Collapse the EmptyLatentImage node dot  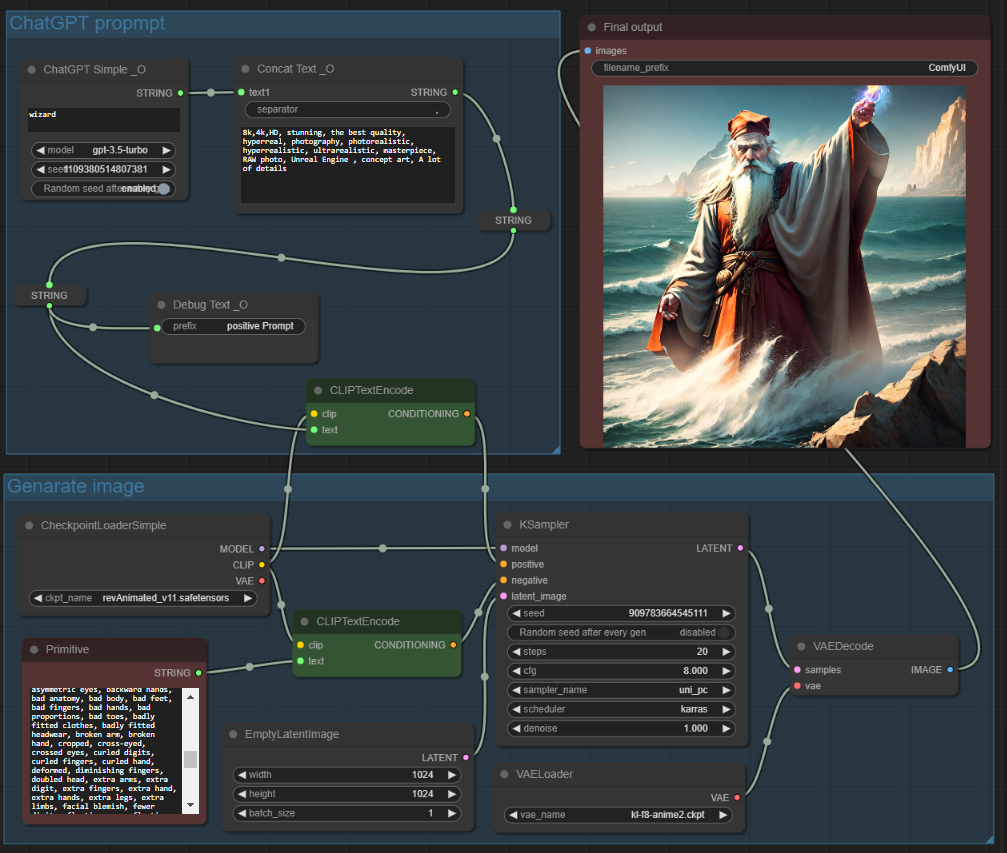[x=233, y=734]
